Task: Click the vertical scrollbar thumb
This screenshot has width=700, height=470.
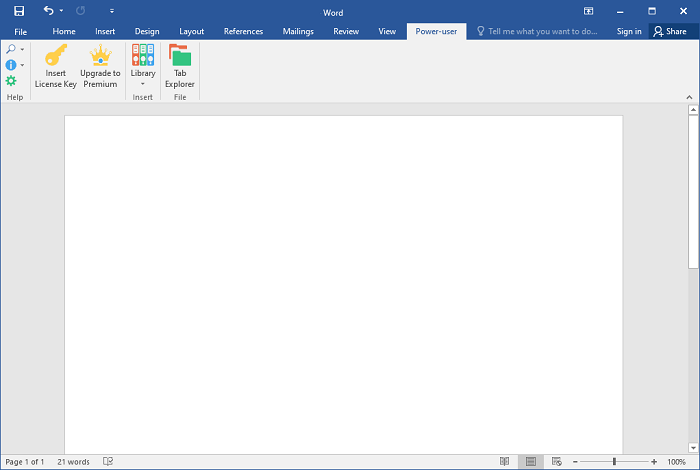Action: click(693, 192)
